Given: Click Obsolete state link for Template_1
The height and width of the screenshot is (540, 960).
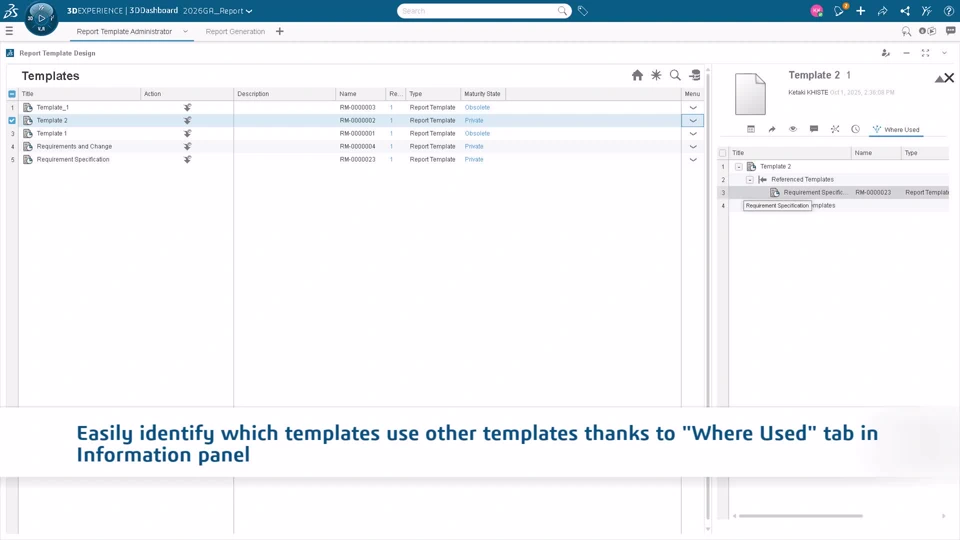Looking at the screenshot, I should tap(477, 107).
